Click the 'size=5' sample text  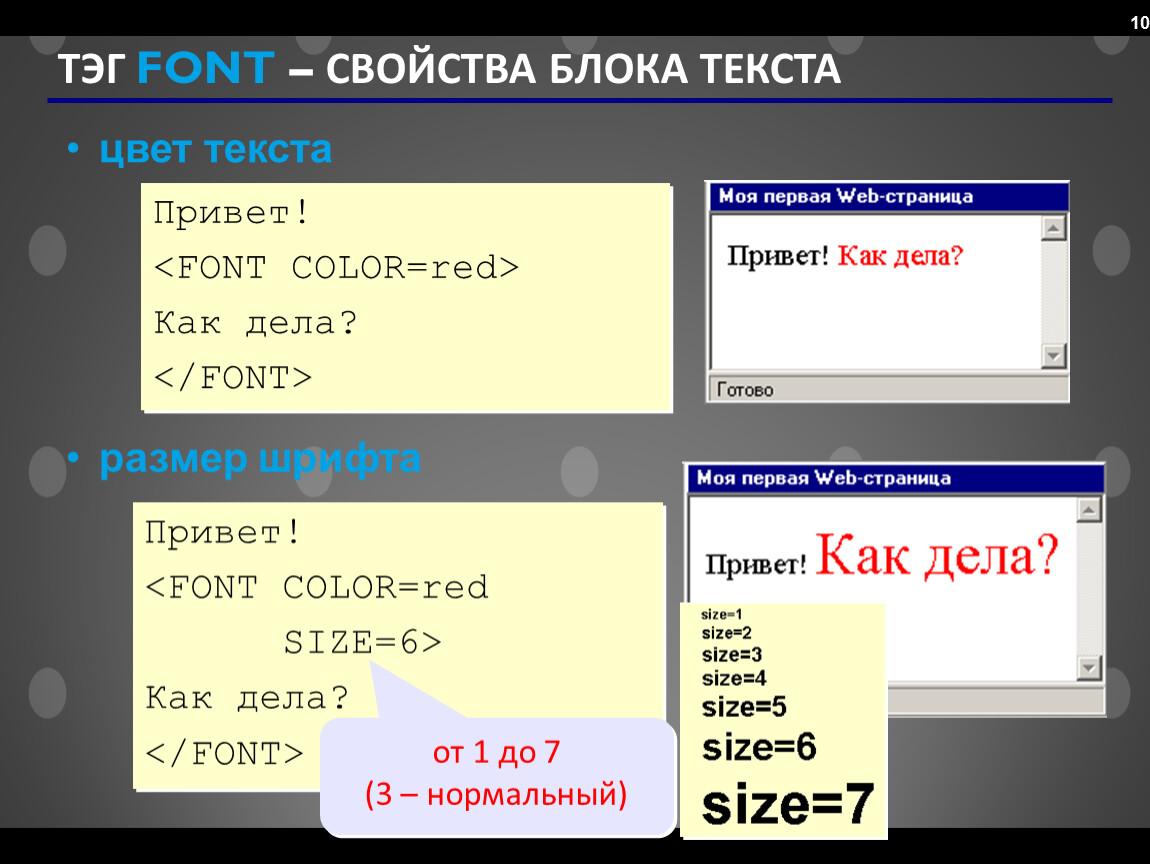[744, 707]
